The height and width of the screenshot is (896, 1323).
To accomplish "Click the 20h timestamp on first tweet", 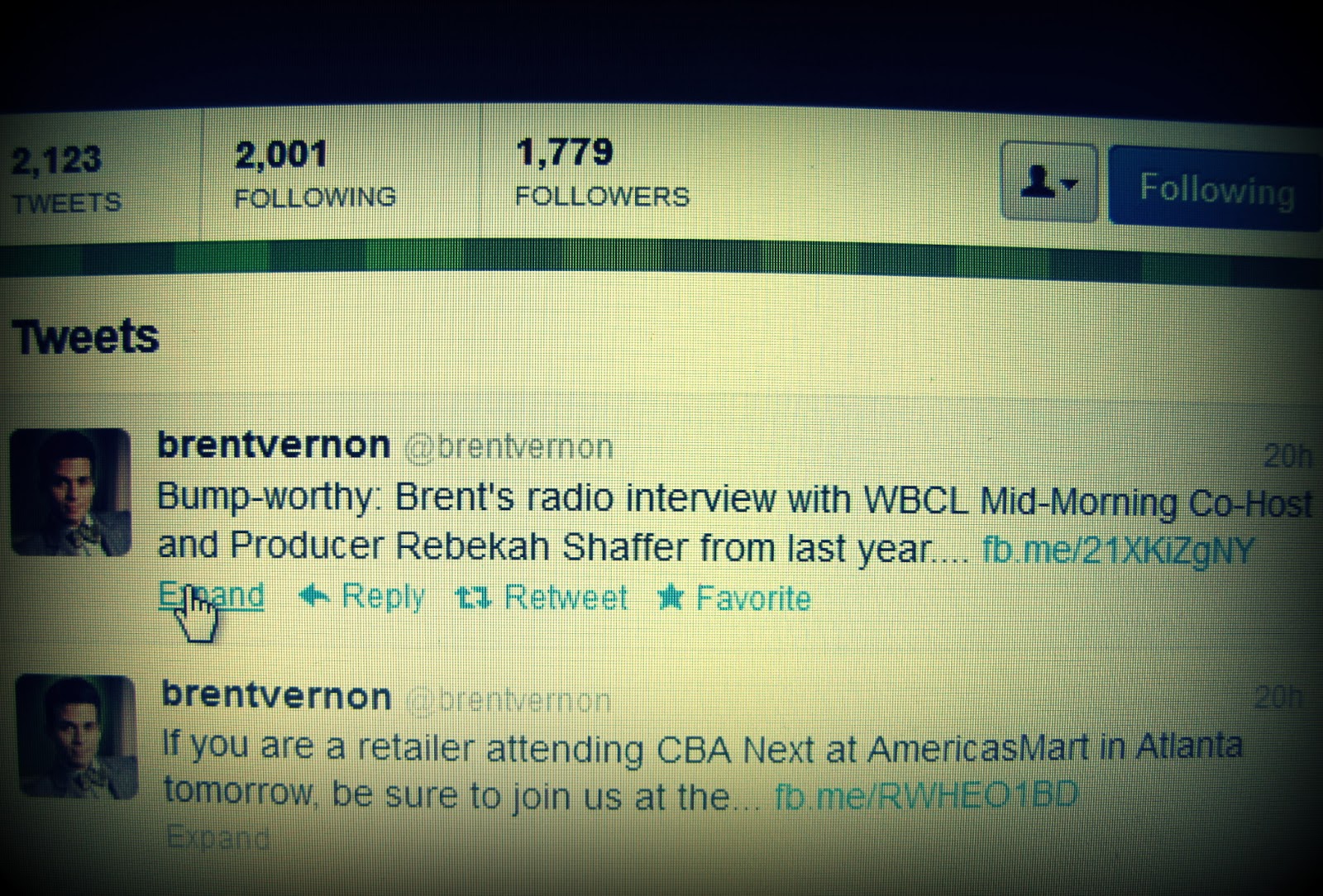I will click(x=1288, y=455).
